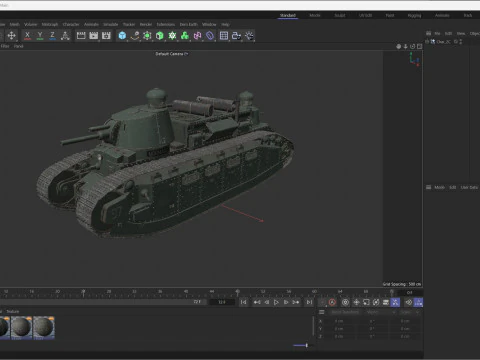Step to the previous frame
Image resolution: width=480 pixels, height=360 pixels.
coord(267,302)
